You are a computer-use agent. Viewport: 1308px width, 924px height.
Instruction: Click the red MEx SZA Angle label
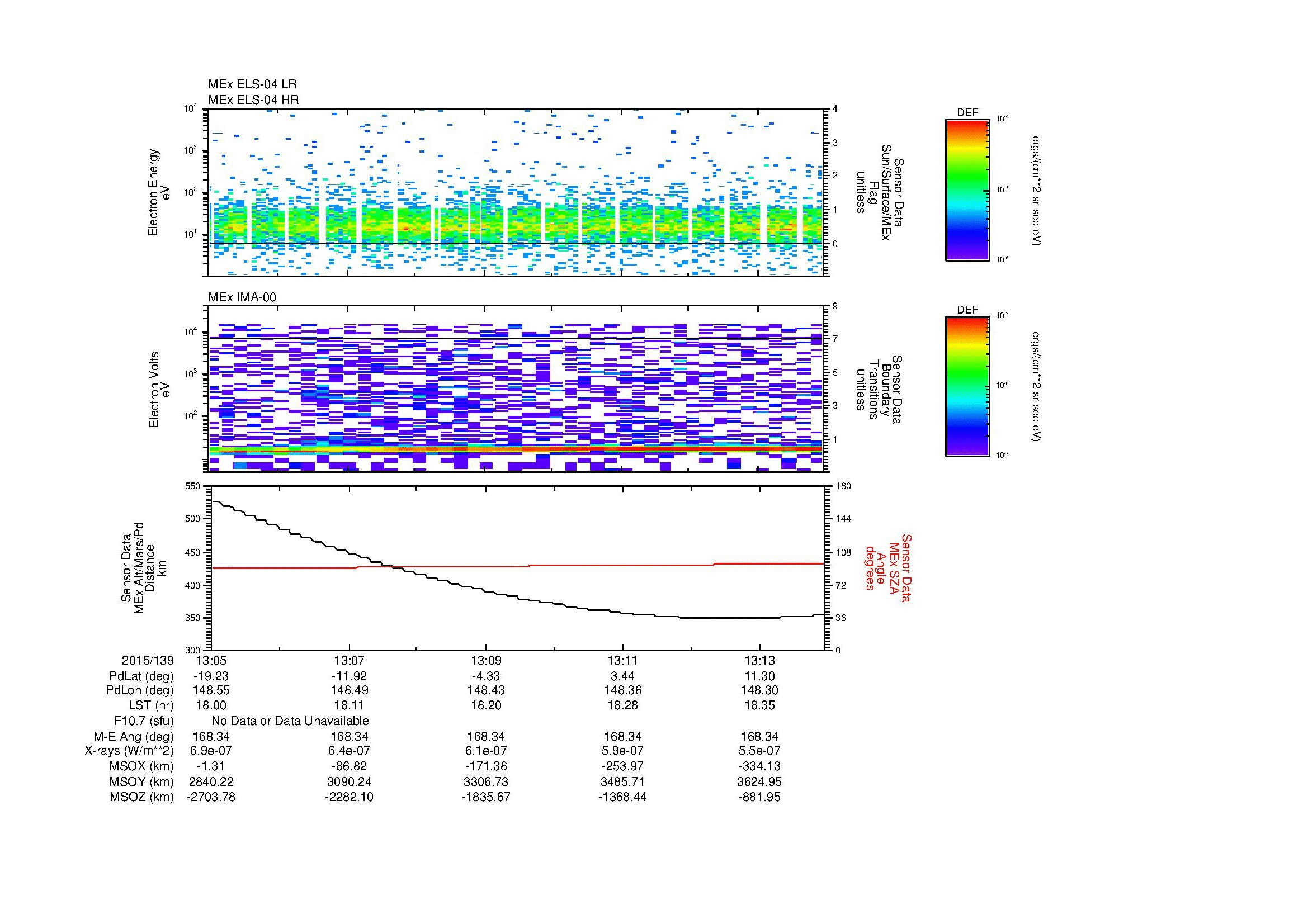(887, 567)
